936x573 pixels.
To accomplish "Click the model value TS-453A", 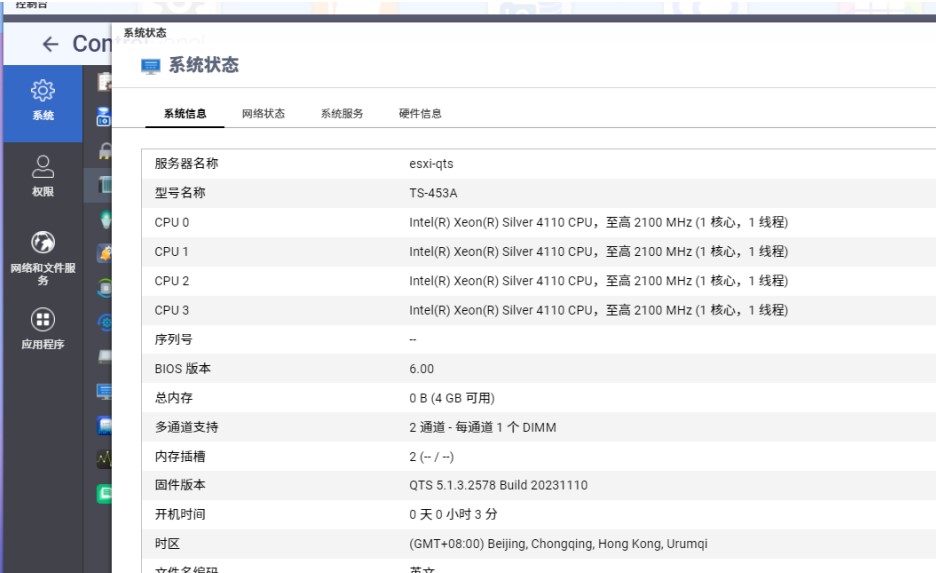I will [433, 193].
